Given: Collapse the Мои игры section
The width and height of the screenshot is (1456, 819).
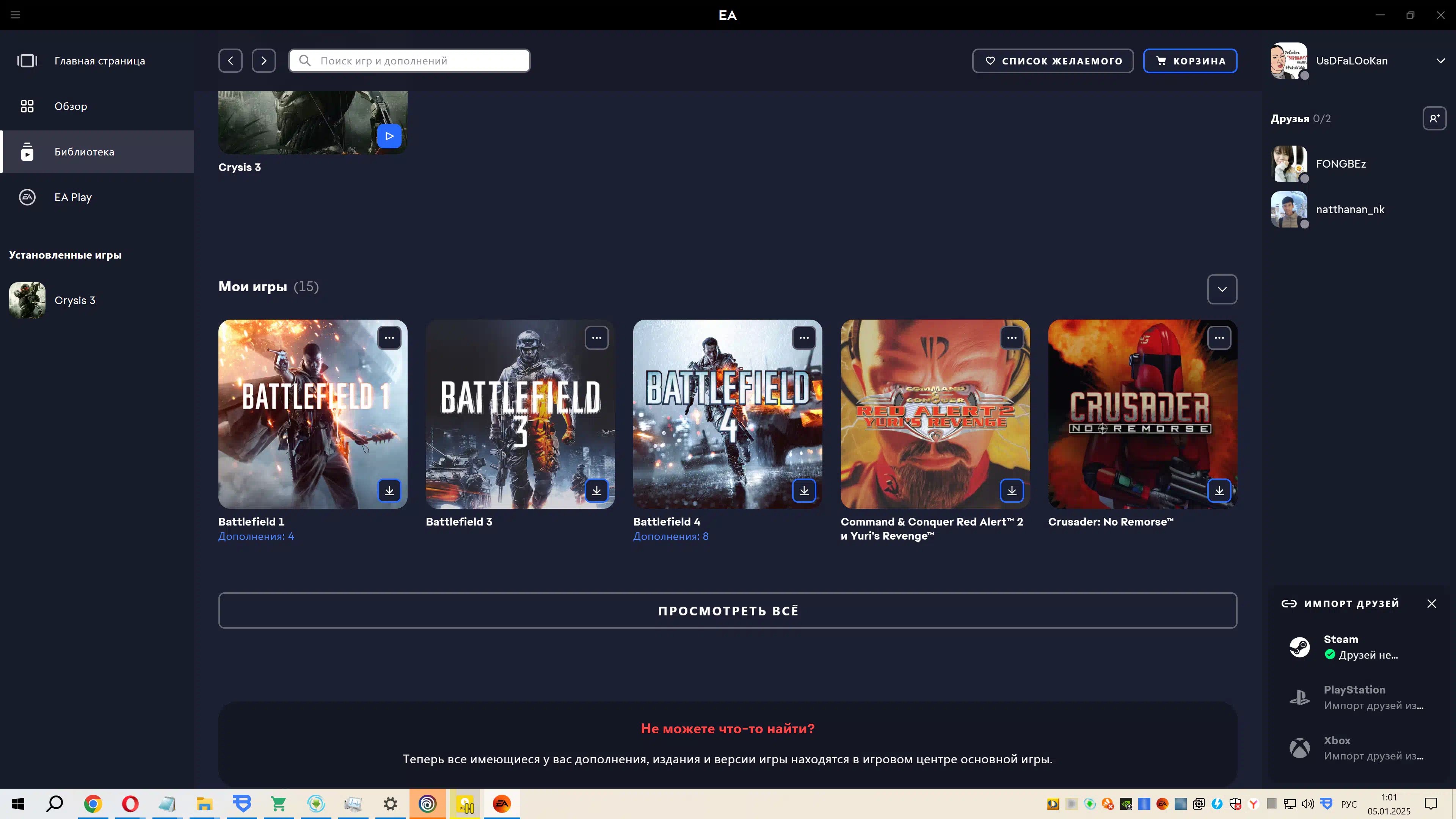Looking at the screenshot, I should click(x=1222, y=289).
